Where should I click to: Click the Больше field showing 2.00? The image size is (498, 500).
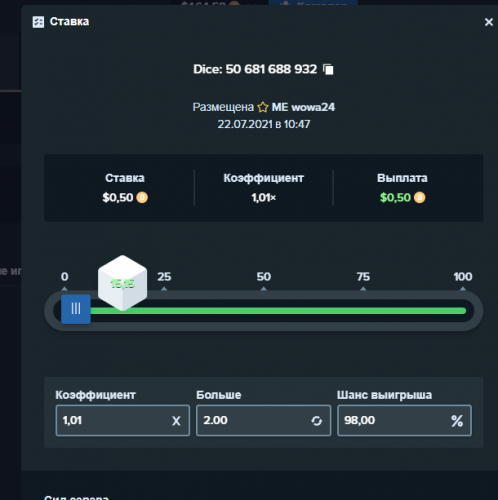click(x=264, y=420)
